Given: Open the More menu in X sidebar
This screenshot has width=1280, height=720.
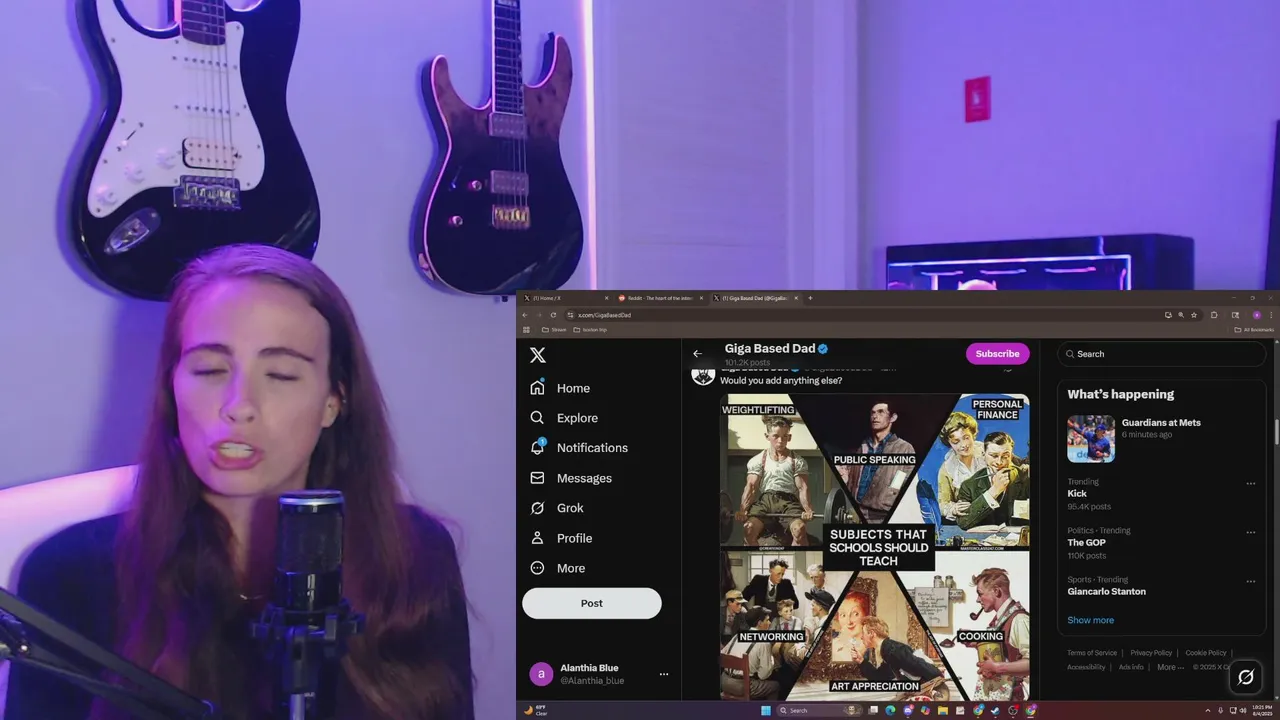Looking at the screenshot, I should (x=559, y=568).
